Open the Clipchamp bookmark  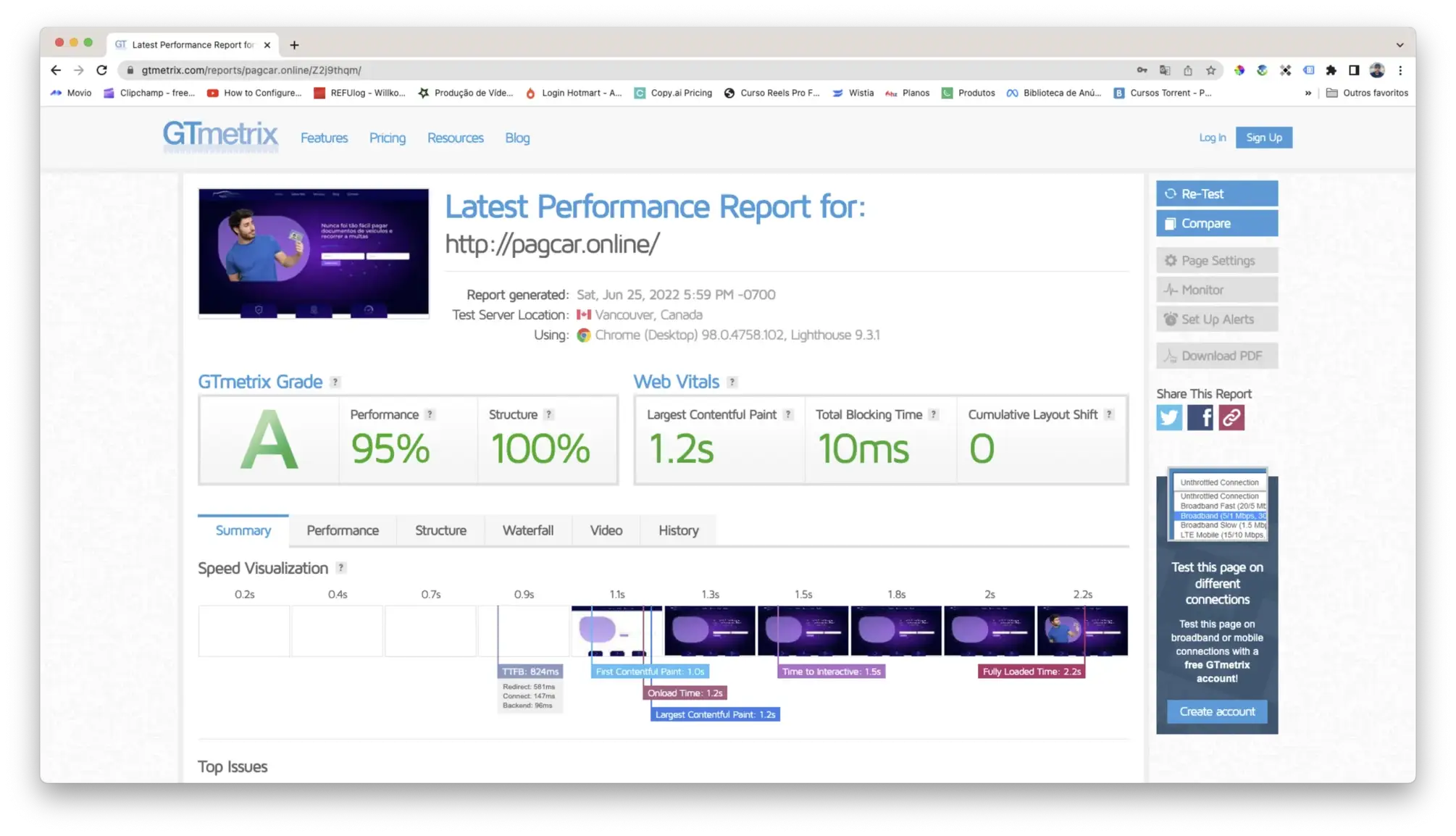(x=149, y=93)
